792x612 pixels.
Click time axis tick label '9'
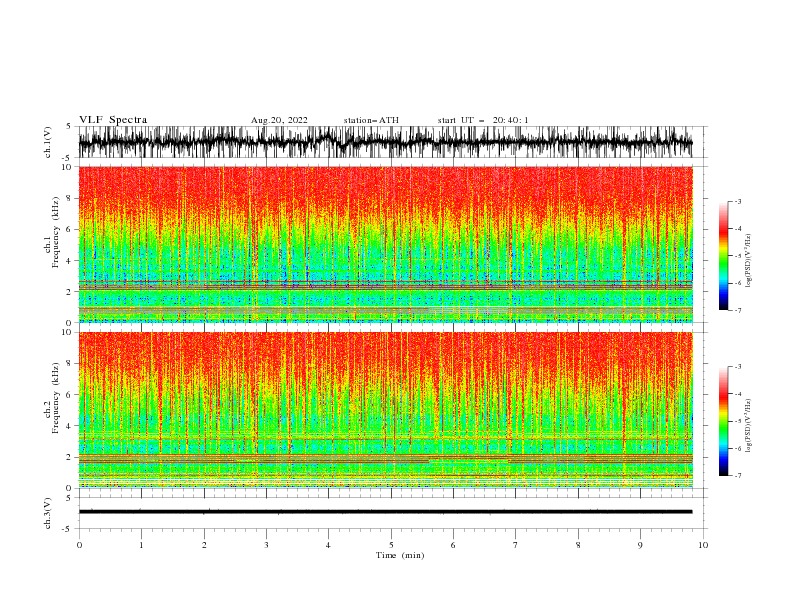tap(640, 545)
